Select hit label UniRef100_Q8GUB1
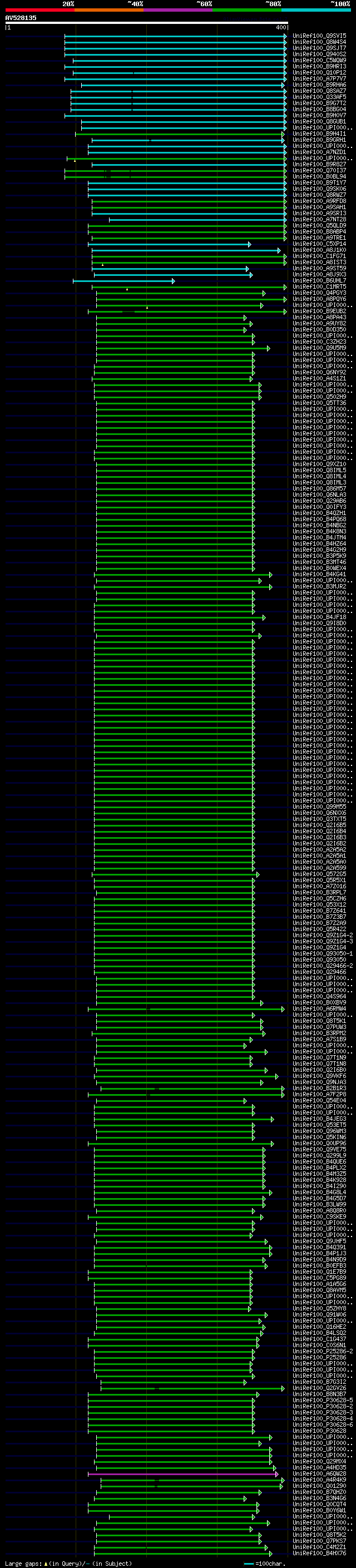This screenshot has width=356, height=1568. pyautogui.click(x=319, y=122)
